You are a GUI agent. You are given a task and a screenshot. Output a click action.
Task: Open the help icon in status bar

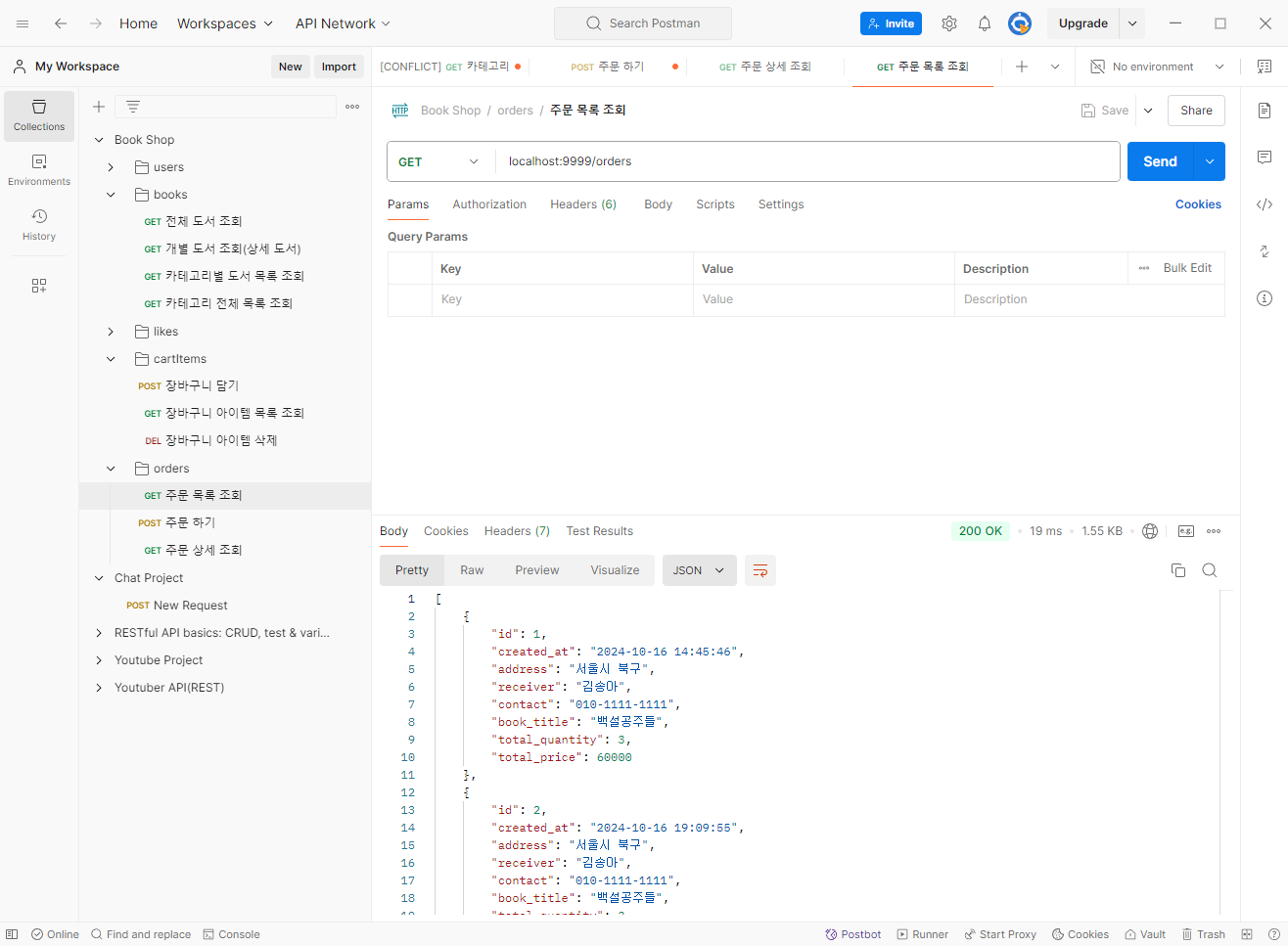tap(1274, 934)
